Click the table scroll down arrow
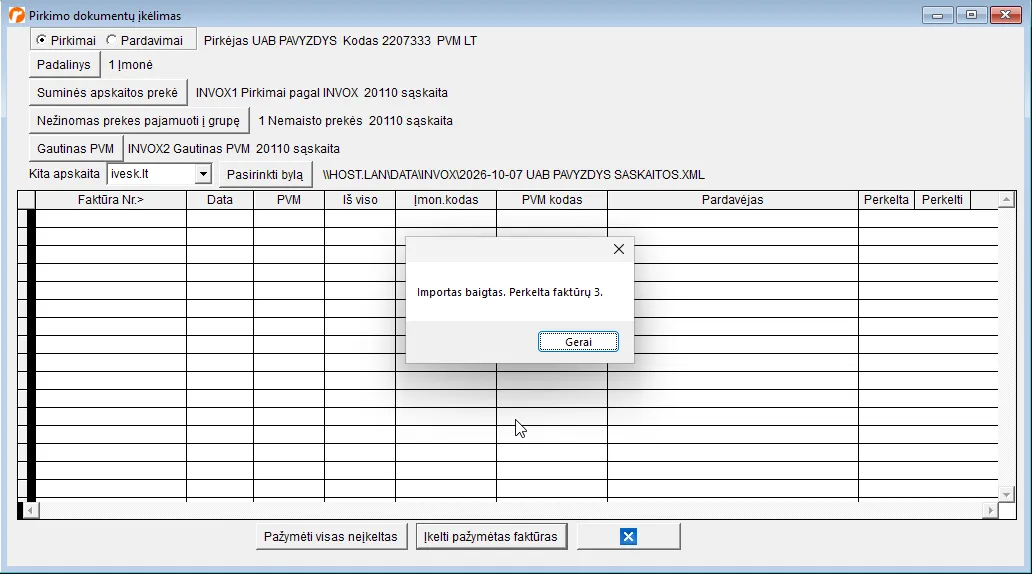This screenshot has height=574, width=1032. [x=1006, y=494]
